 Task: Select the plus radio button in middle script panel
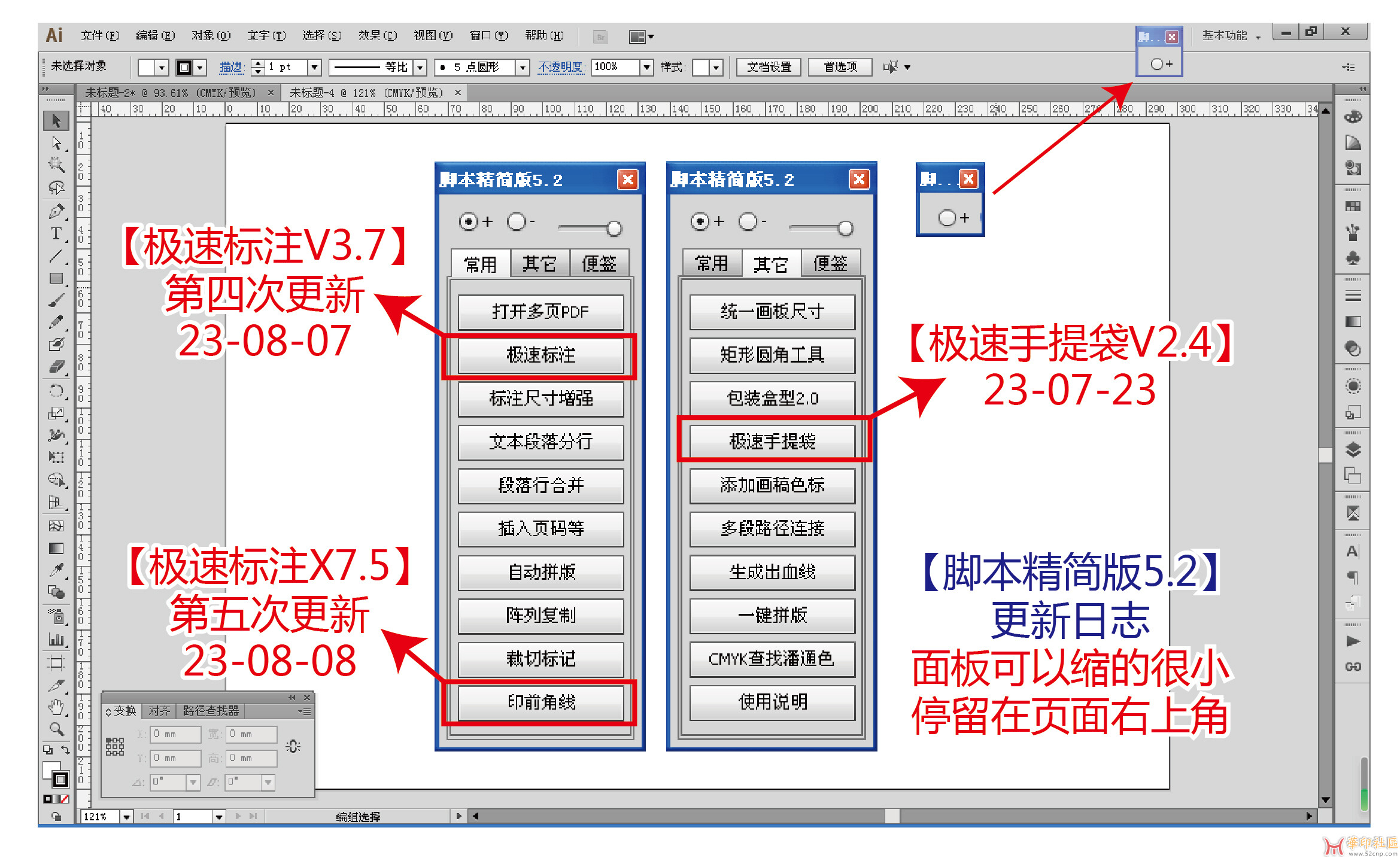[x=699, y=222]
